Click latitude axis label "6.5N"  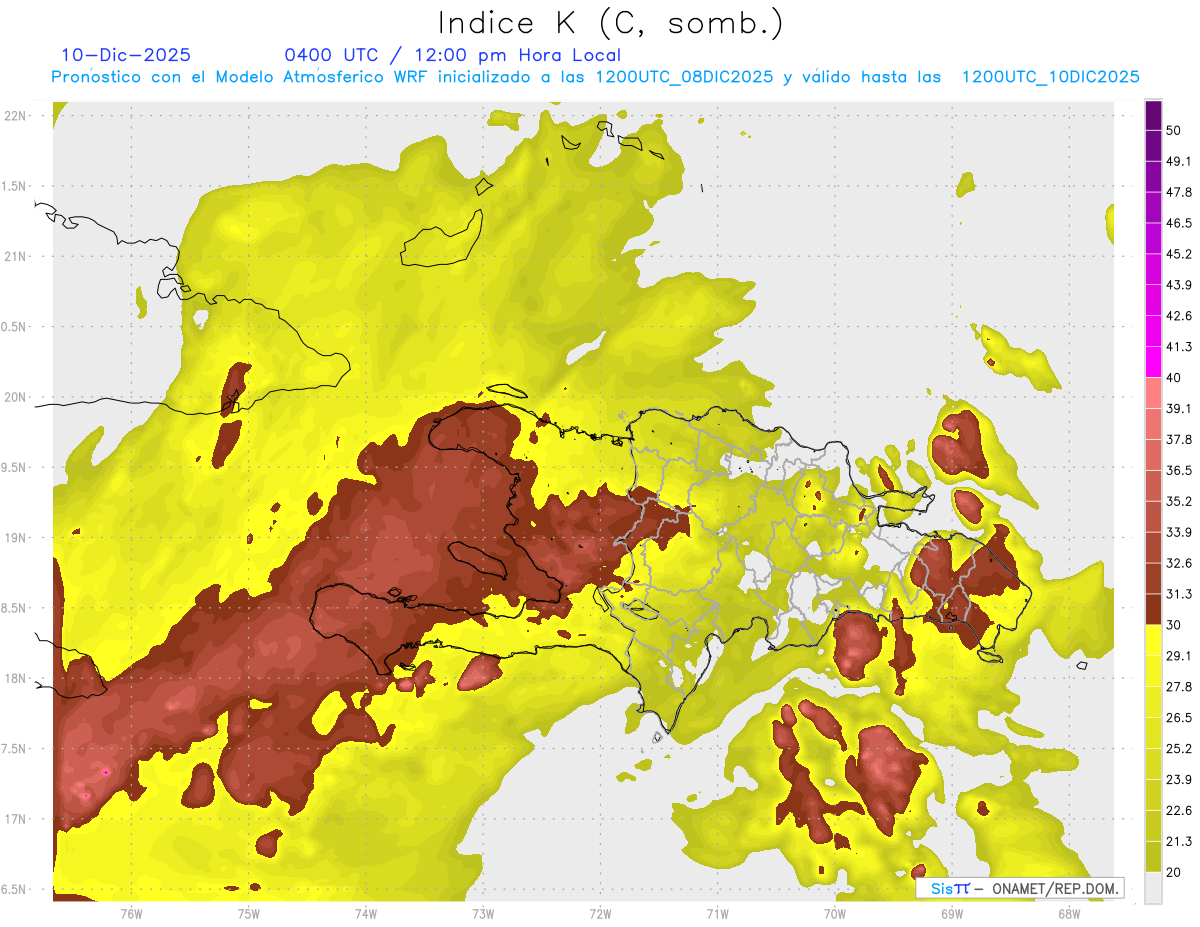[x=13, y=890]
